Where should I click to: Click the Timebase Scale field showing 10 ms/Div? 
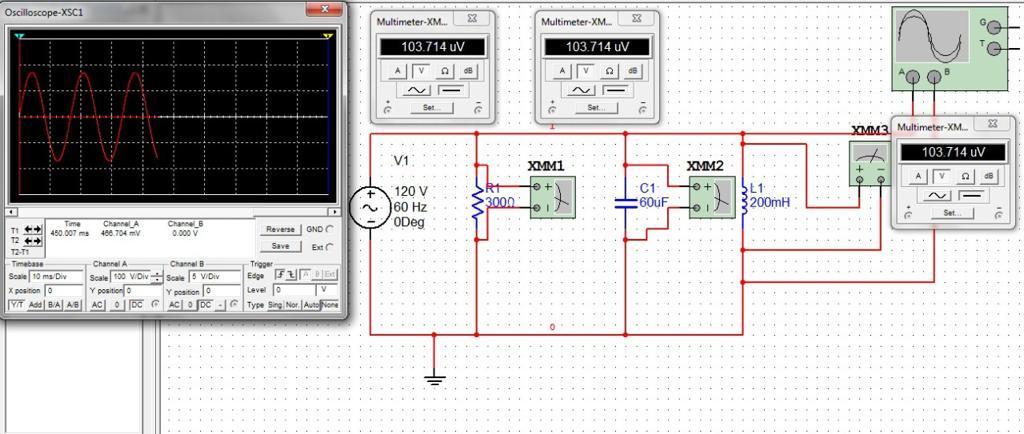56,276
